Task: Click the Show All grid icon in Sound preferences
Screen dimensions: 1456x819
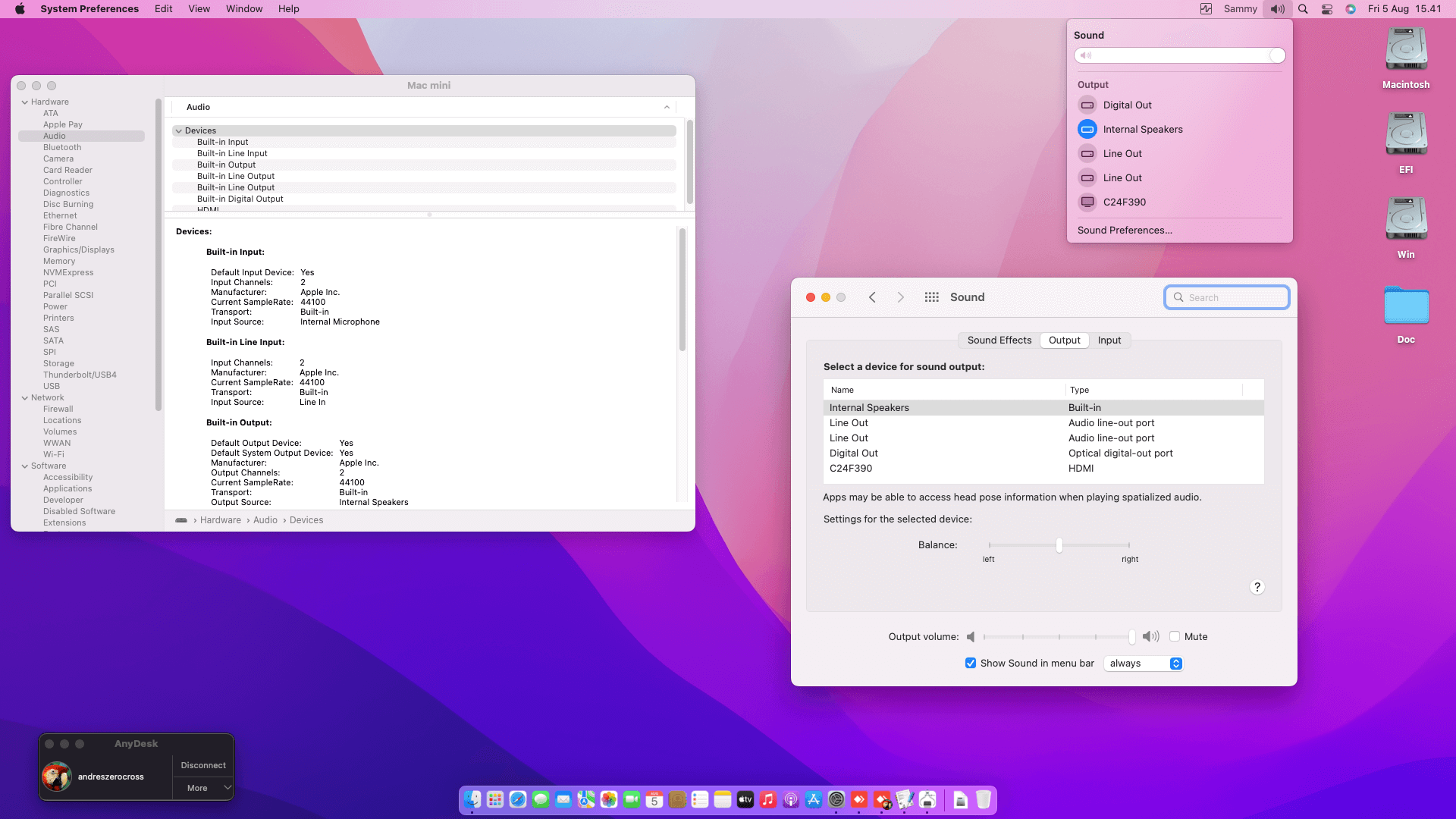Action: pos(931,297)
